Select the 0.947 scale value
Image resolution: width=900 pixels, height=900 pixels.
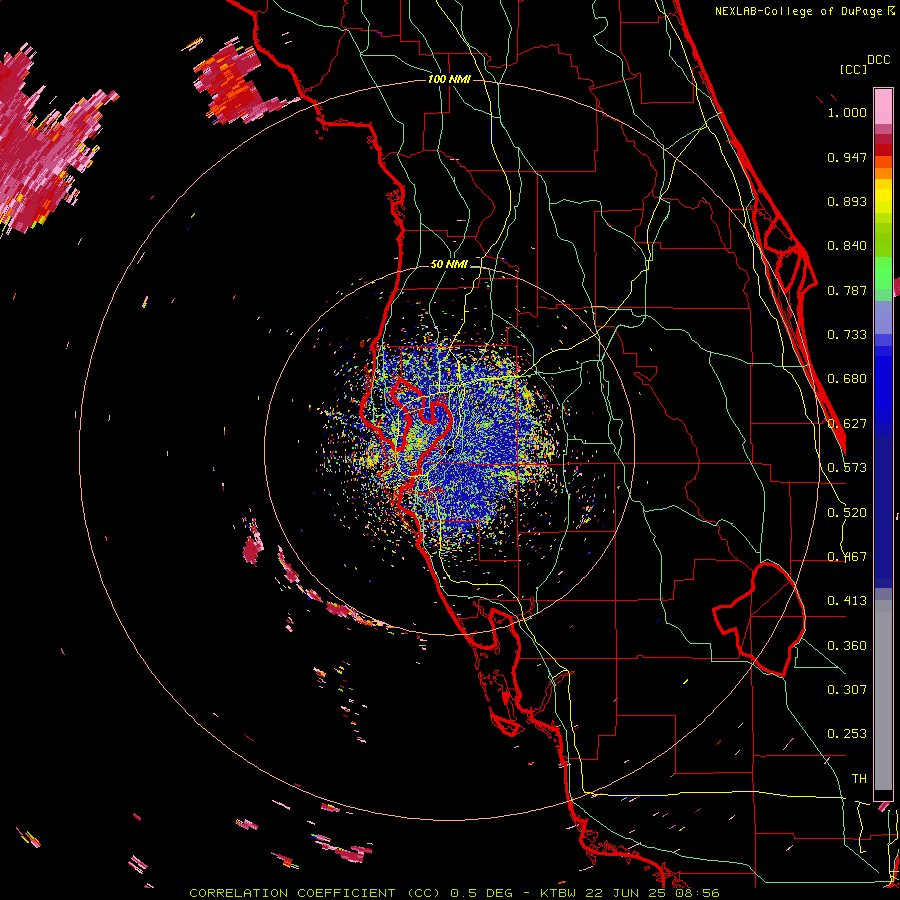(x=847, y=157)
